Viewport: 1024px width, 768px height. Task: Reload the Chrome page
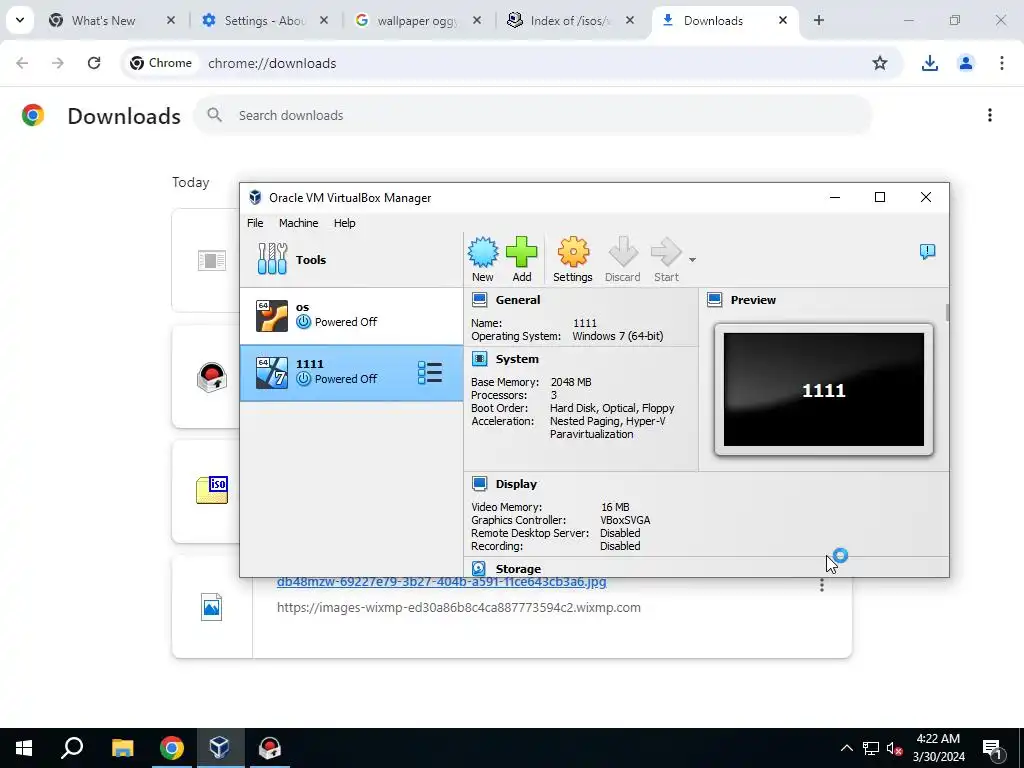click(x=94, y=63)
